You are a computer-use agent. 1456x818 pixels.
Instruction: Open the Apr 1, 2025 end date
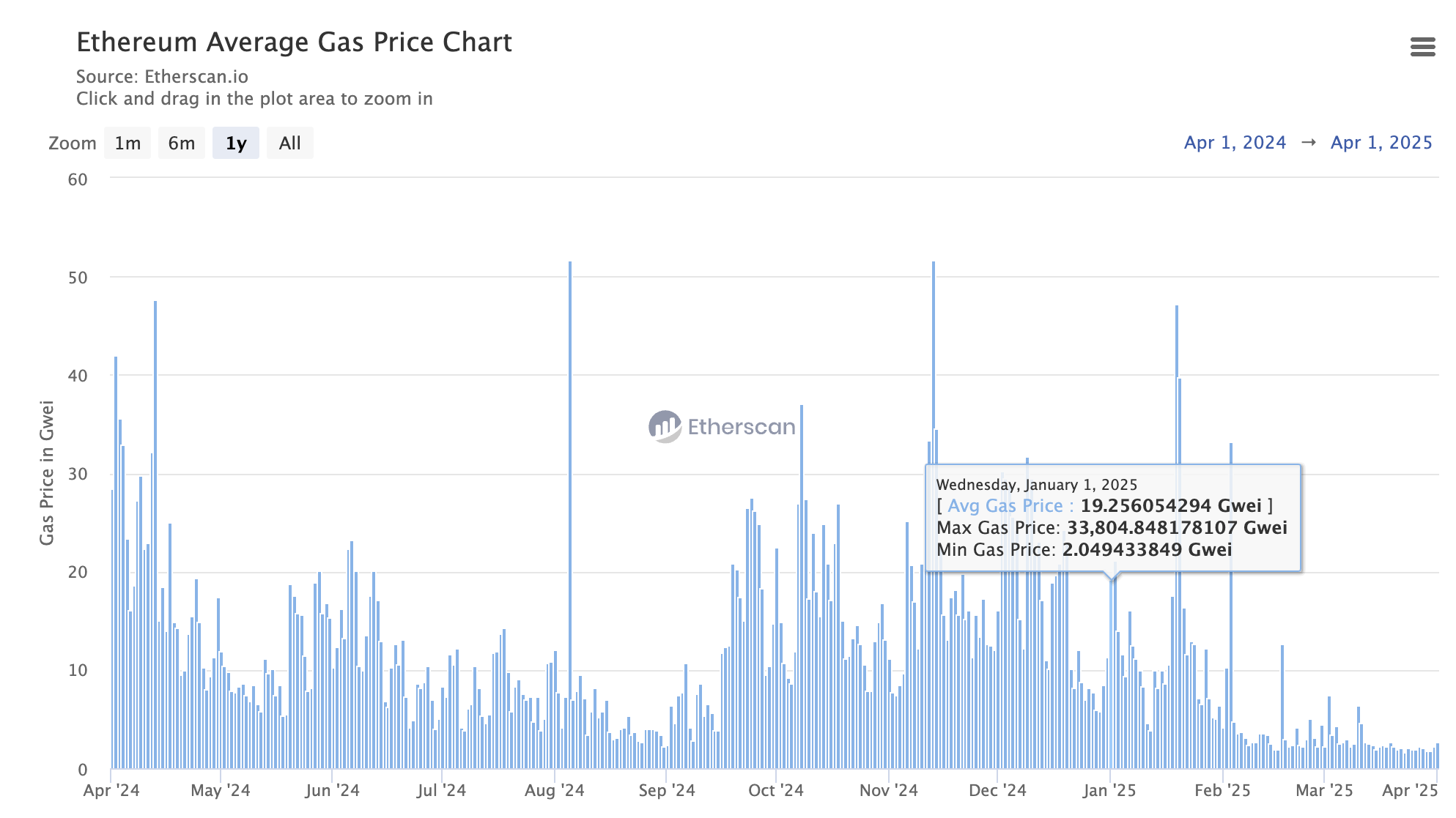(x=1381, y=143)
